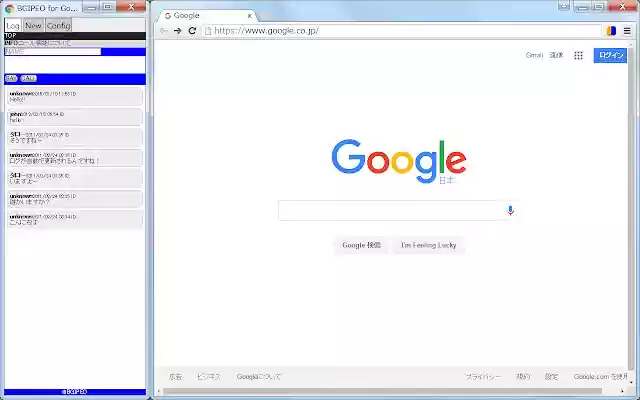640x400 pixels.
Task: Open the ビジネス footer link
Action: (209, 377)
